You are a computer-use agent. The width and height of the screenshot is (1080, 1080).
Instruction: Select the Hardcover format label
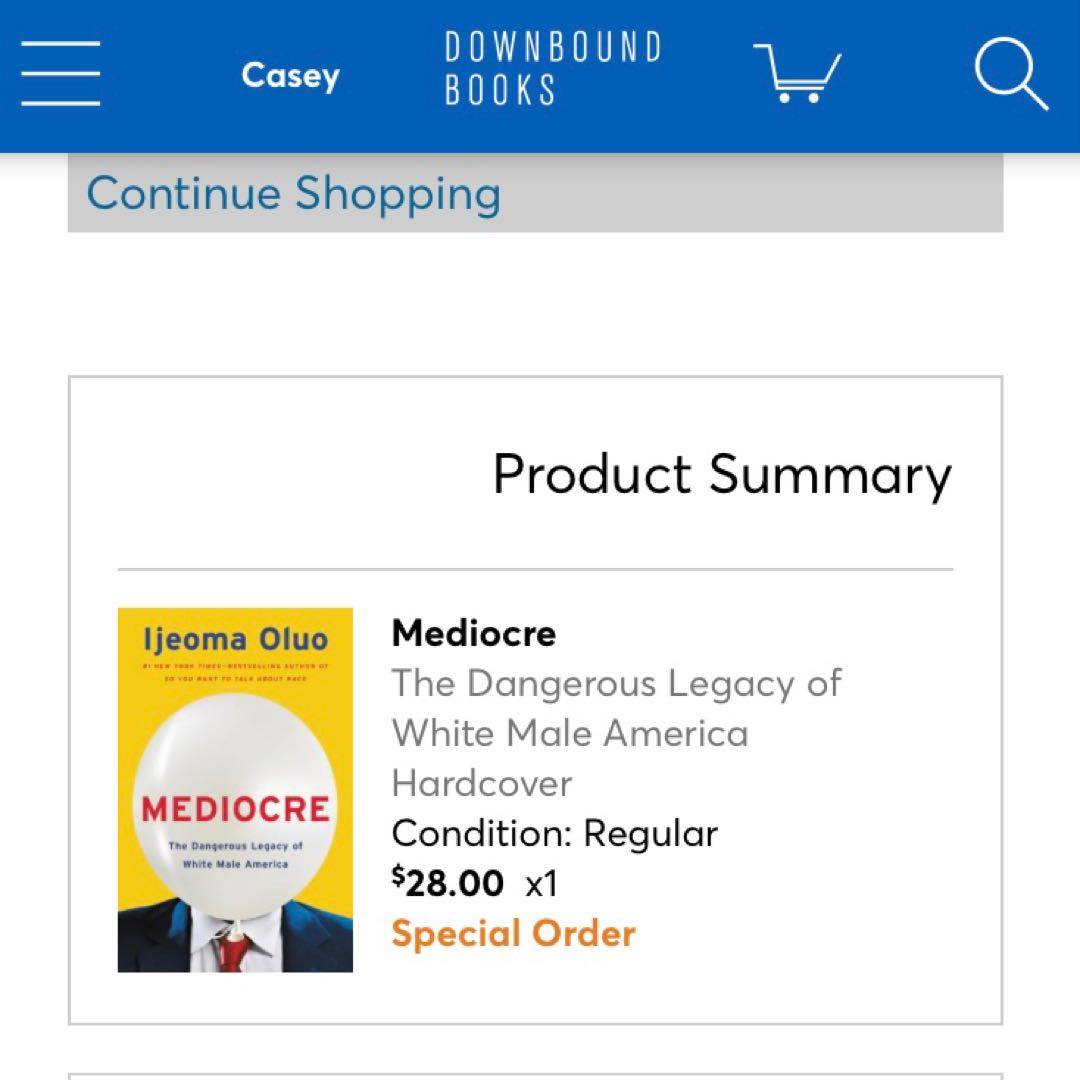(481, 783)
